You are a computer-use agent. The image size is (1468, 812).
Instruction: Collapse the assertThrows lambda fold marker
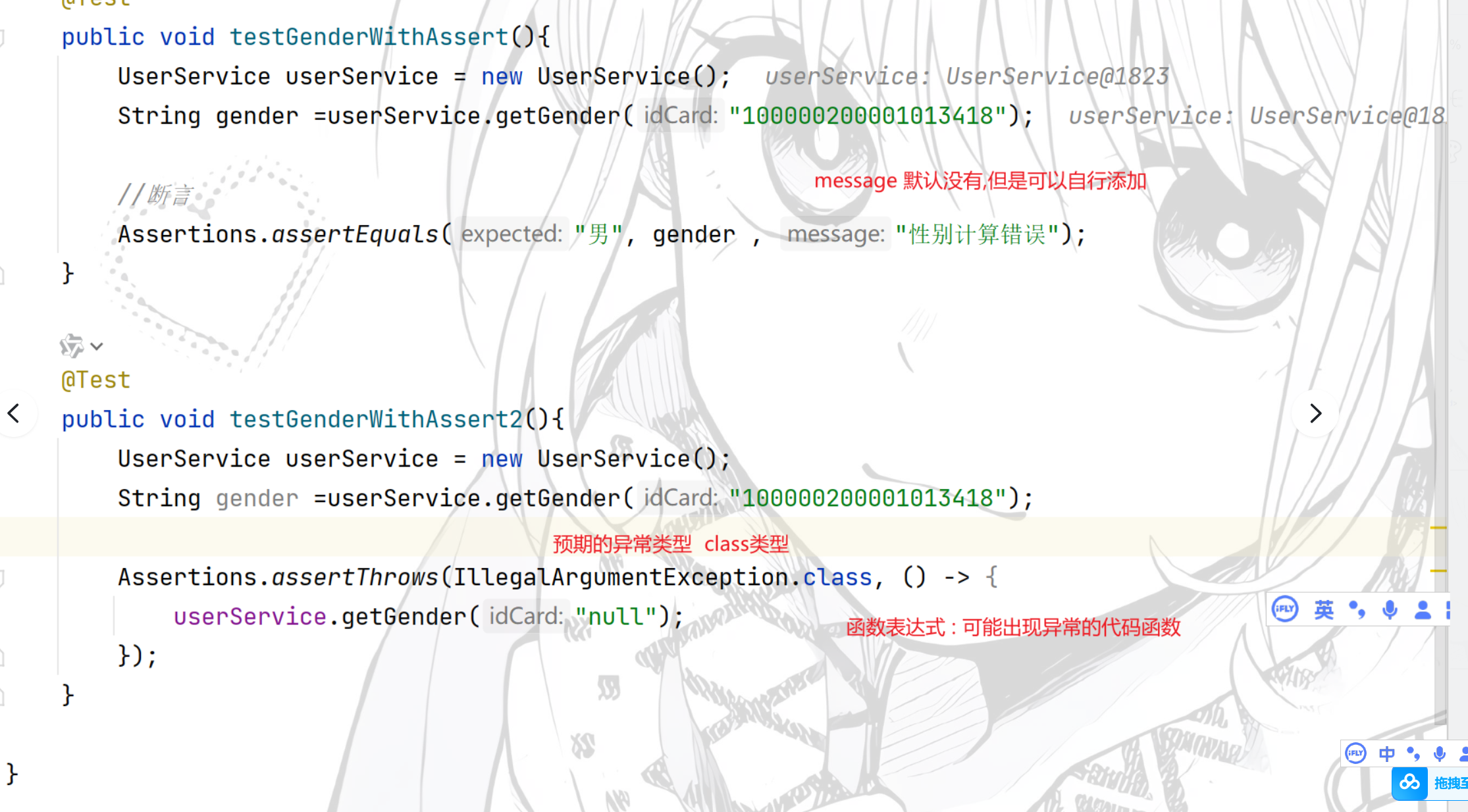coord(2,578)
